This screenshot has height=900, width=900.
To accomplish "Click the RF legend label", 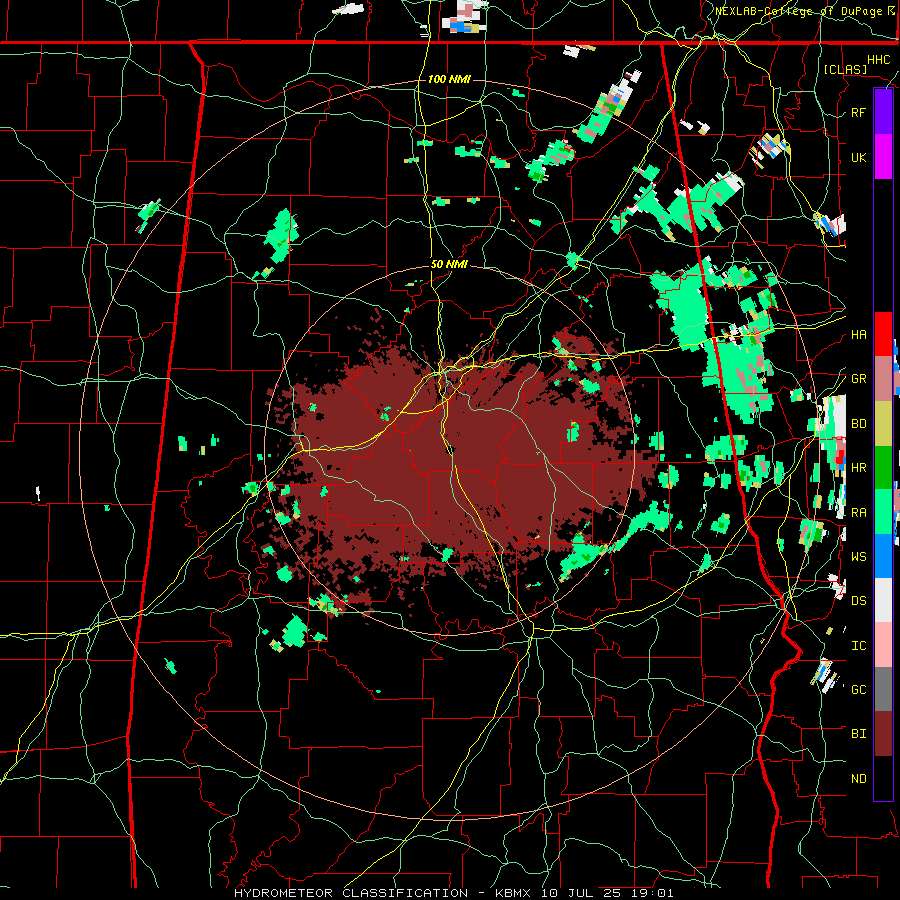I will pos(858,112).
